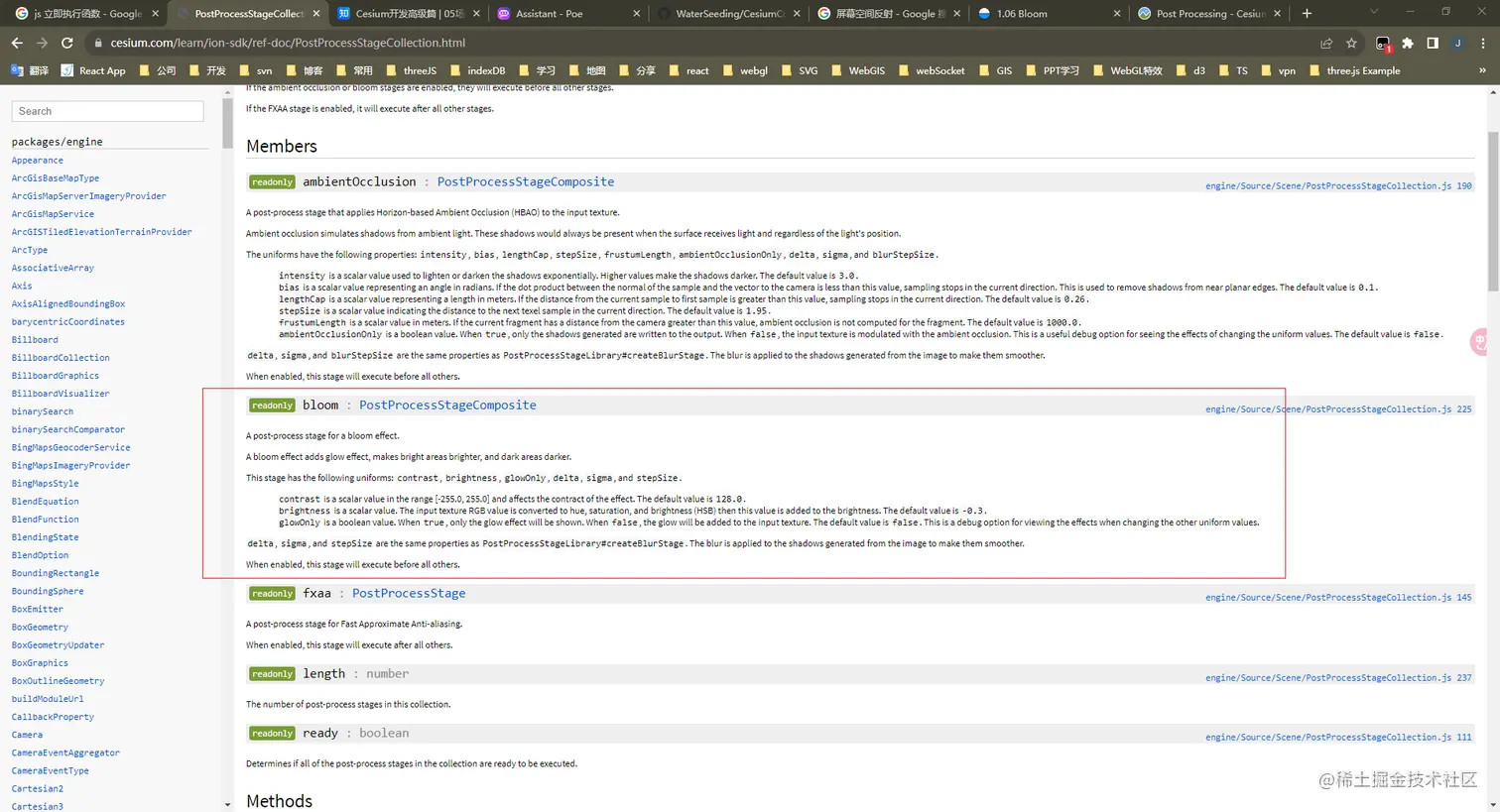Open the React App bookmark
1500x812 pixels.
(93, 70)
